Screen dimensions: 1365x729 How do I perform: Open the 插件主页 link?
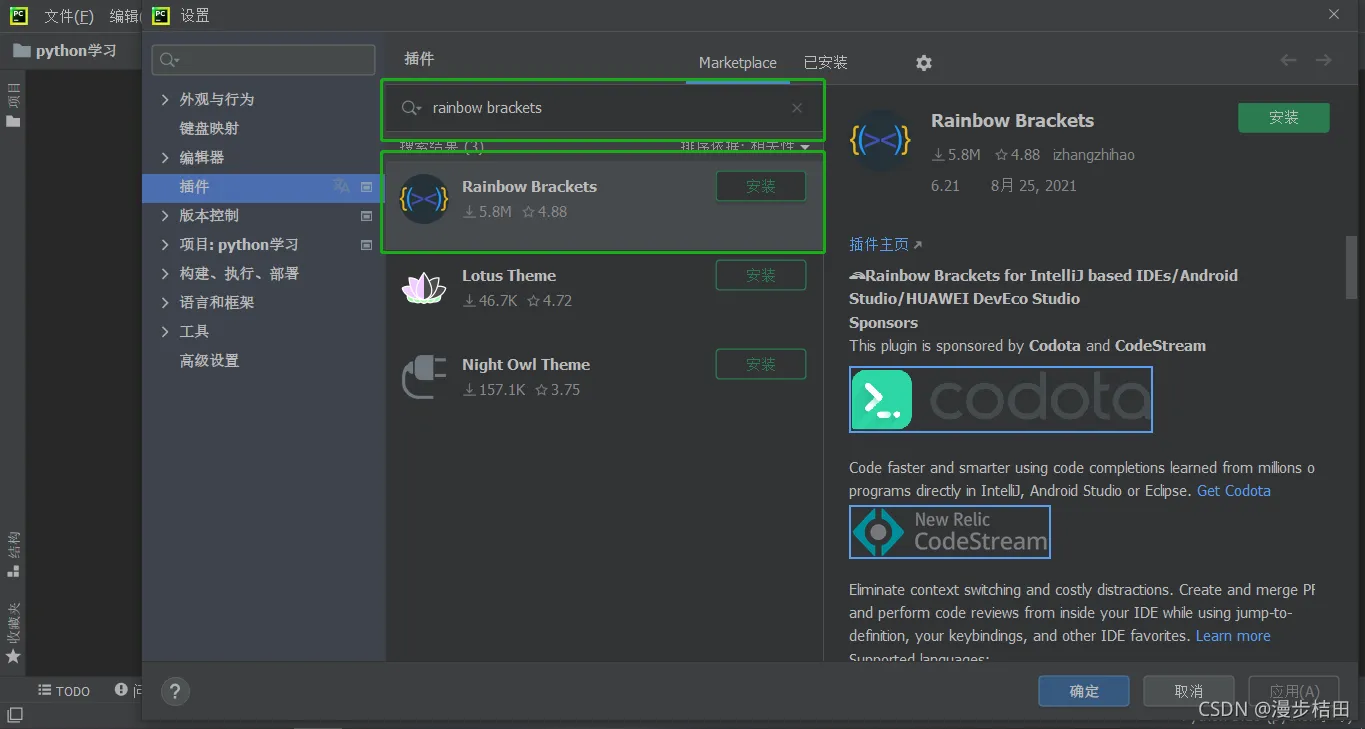coord(885,244)
